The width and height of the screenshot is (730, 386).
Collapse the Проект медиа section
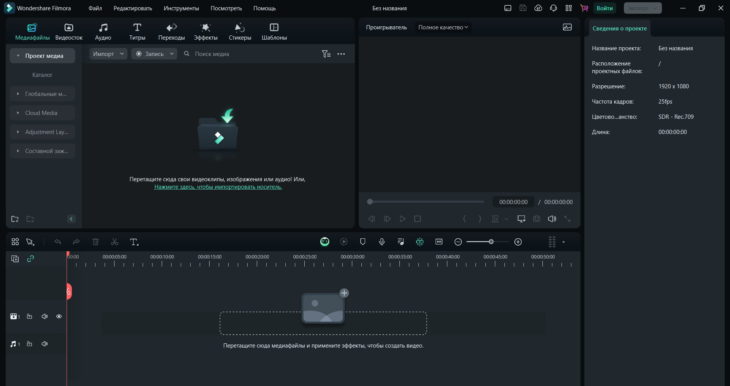(x=18, y=56)
